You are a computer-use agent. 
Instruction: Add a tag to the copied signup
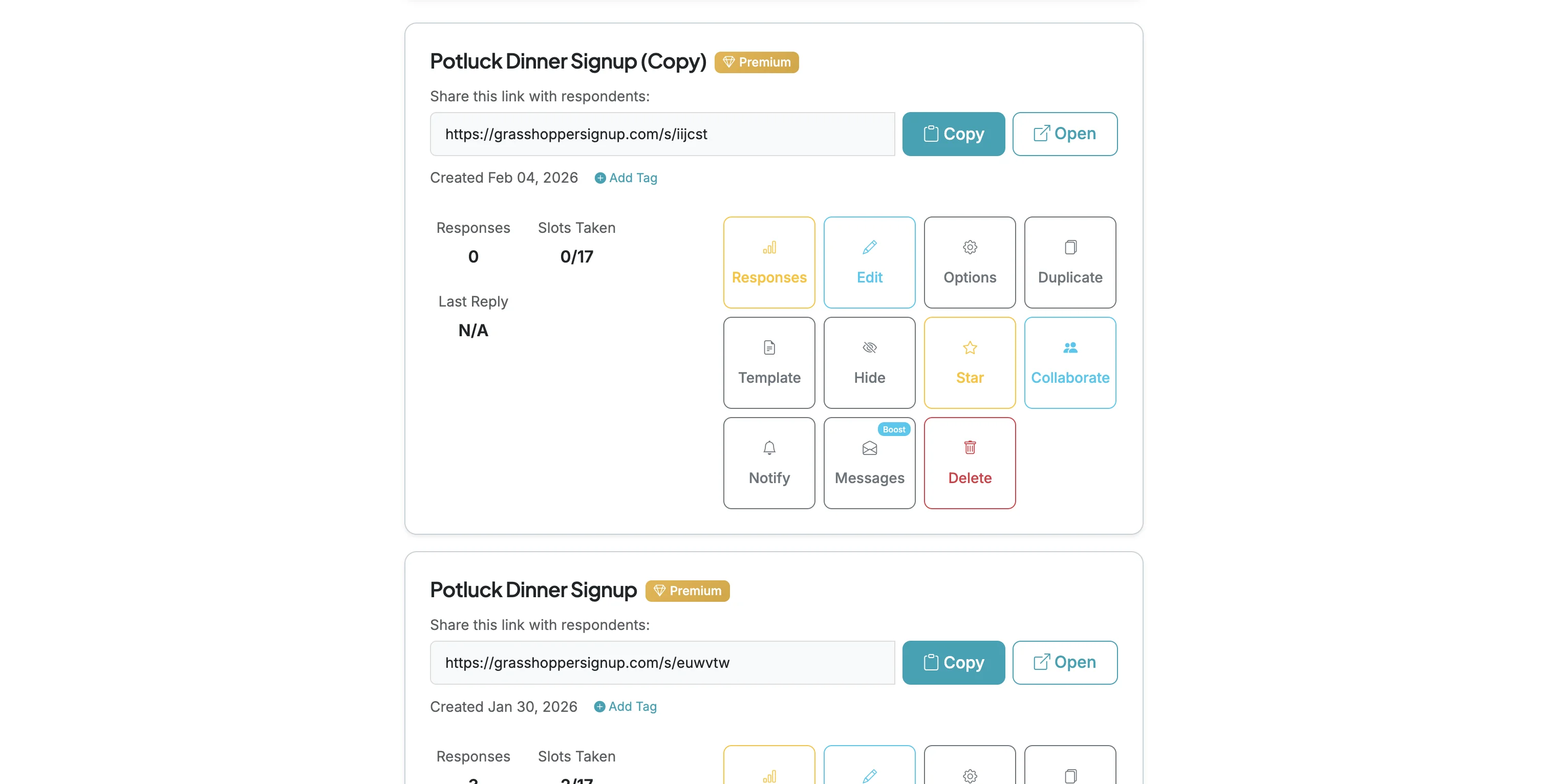pos(625,178)
